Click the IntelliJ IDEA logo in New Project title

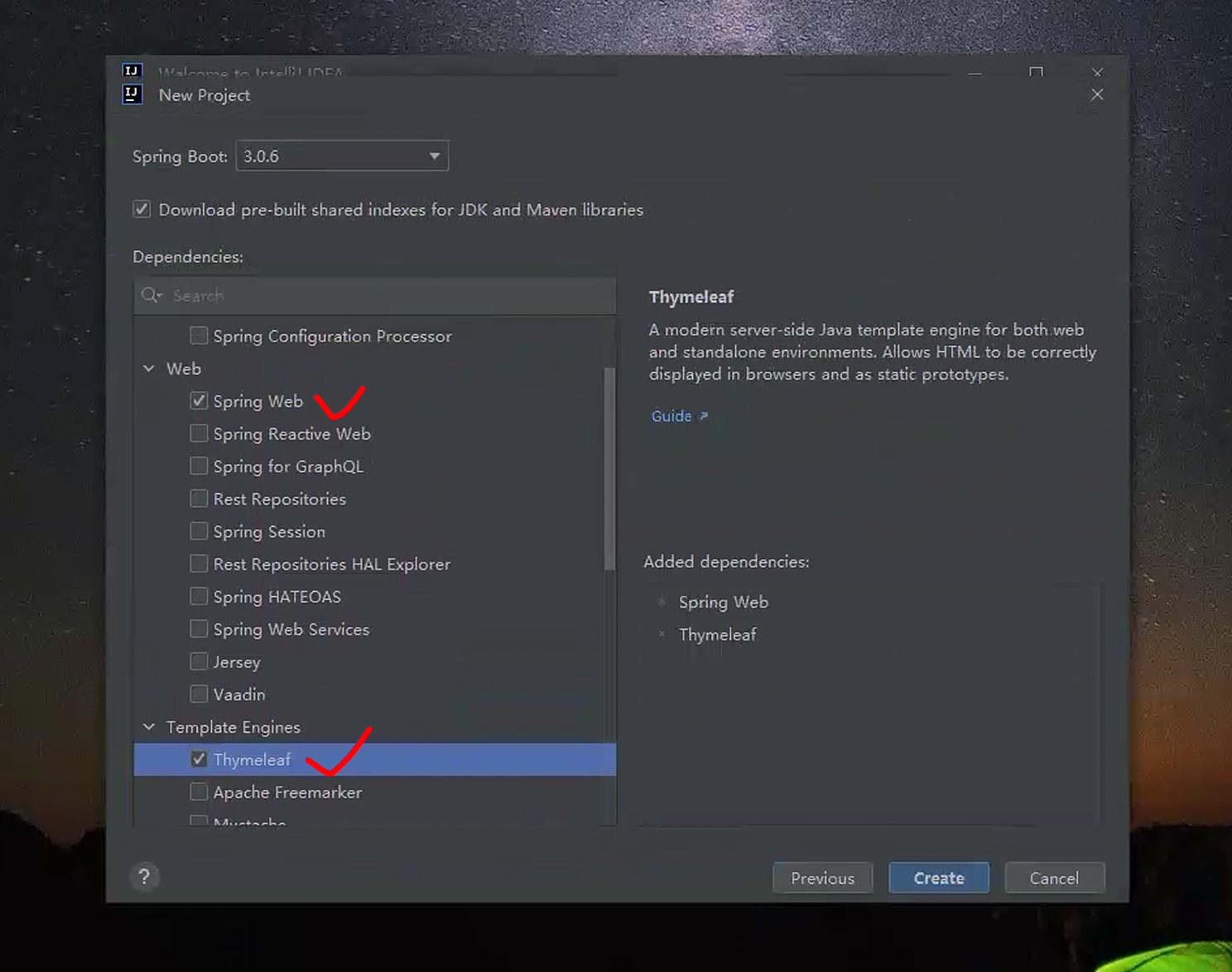[x=132, y=94]
